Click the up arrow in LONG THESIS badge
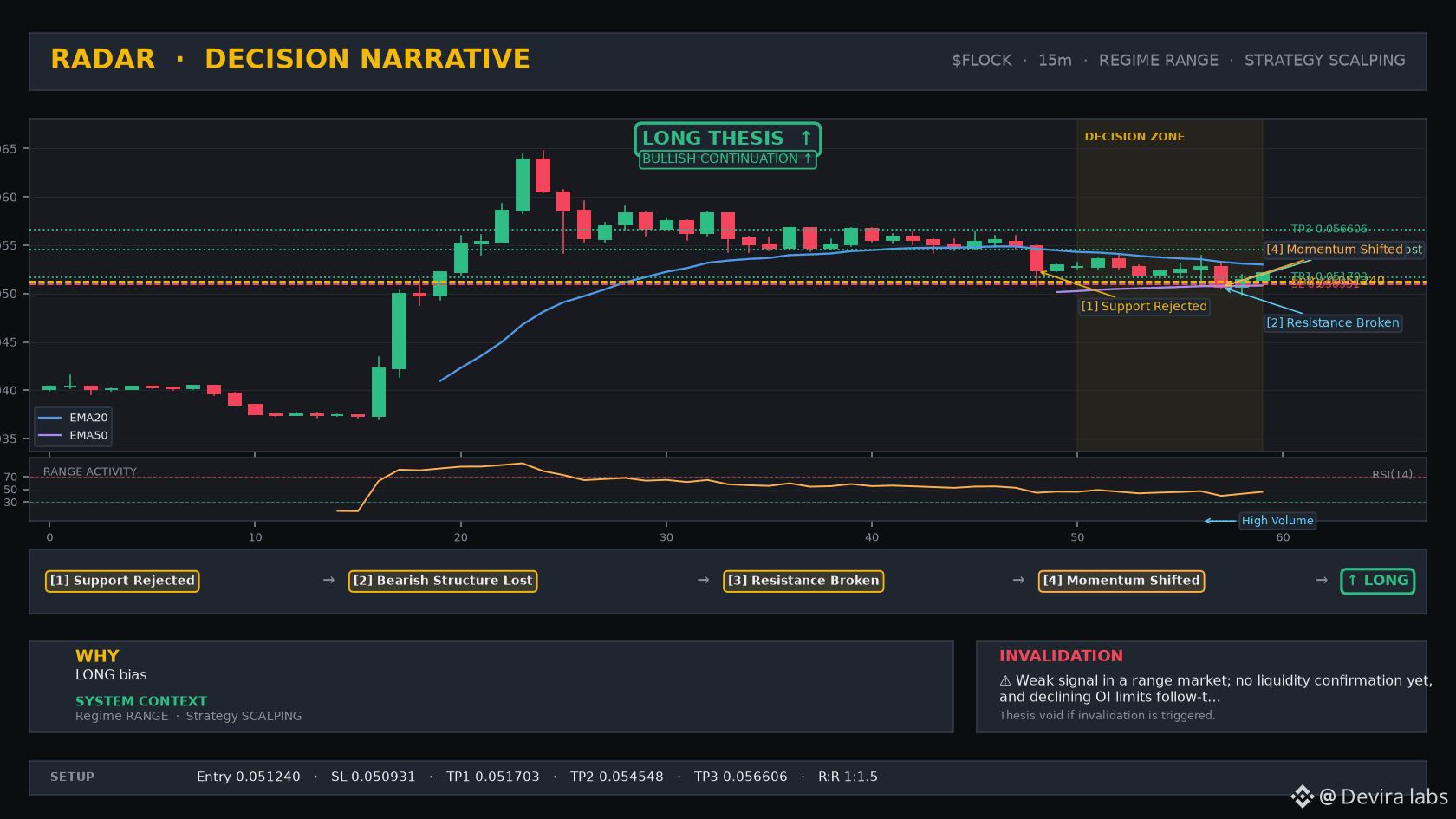This screenshot has width=1456, height=819. tap(806, 138)
